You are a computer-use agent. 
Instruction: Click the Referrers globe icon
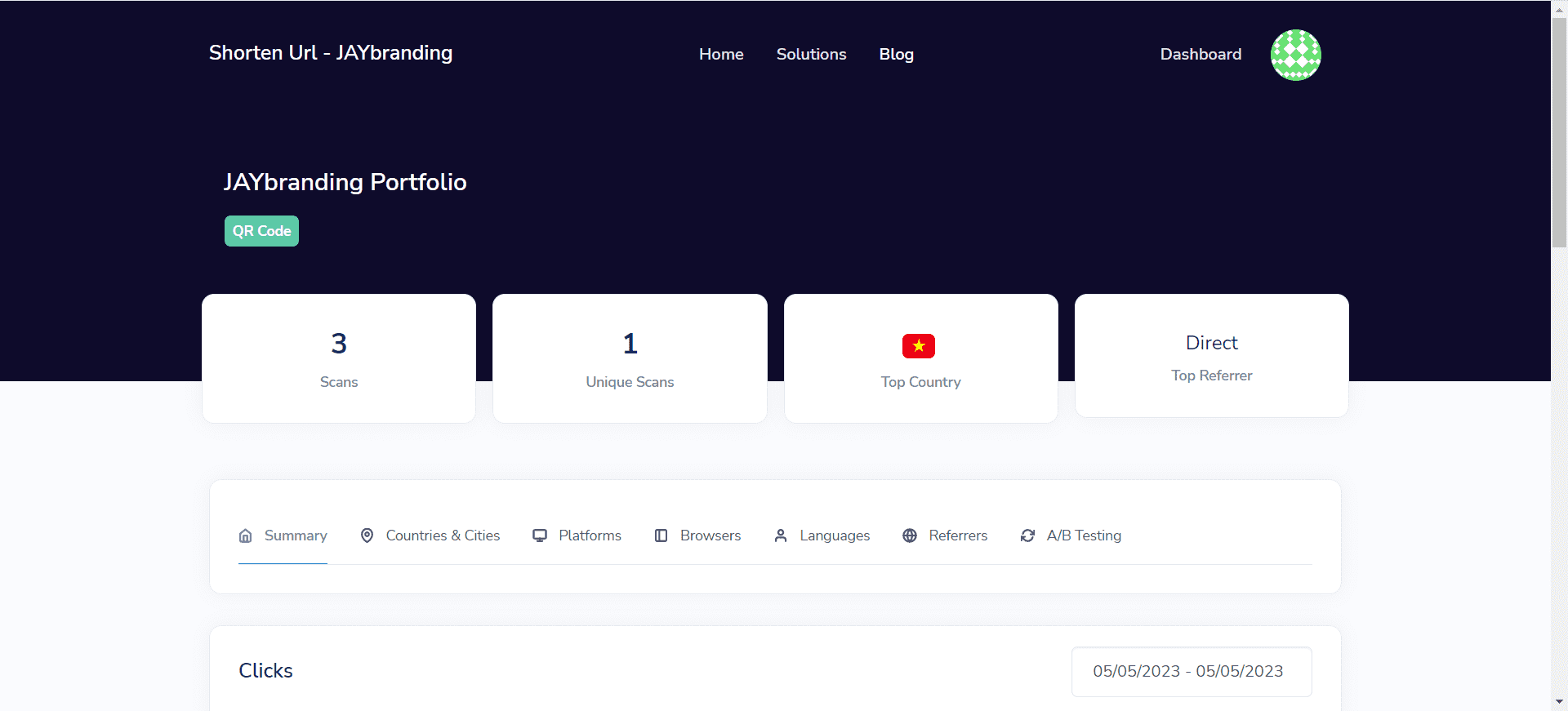click(910, 535)
